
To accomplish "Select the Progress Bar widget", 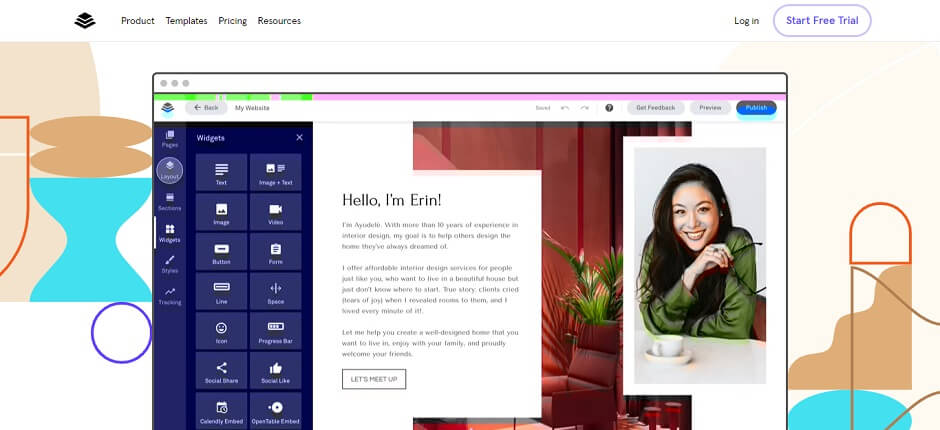I will (276, 330).
